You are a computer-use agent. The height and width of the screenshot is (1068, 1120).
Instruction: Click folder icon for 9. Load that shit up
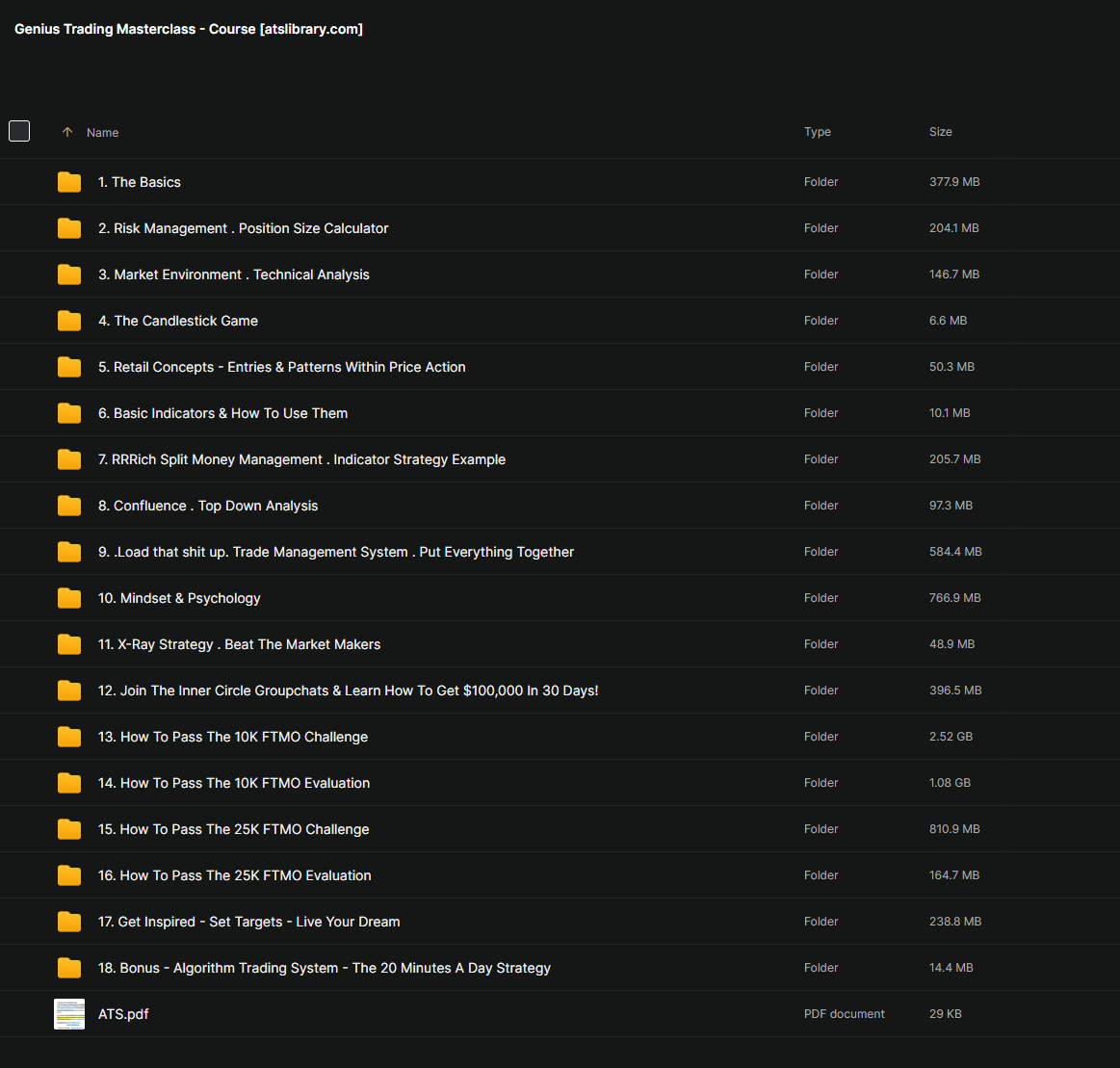tap(69, 552)
